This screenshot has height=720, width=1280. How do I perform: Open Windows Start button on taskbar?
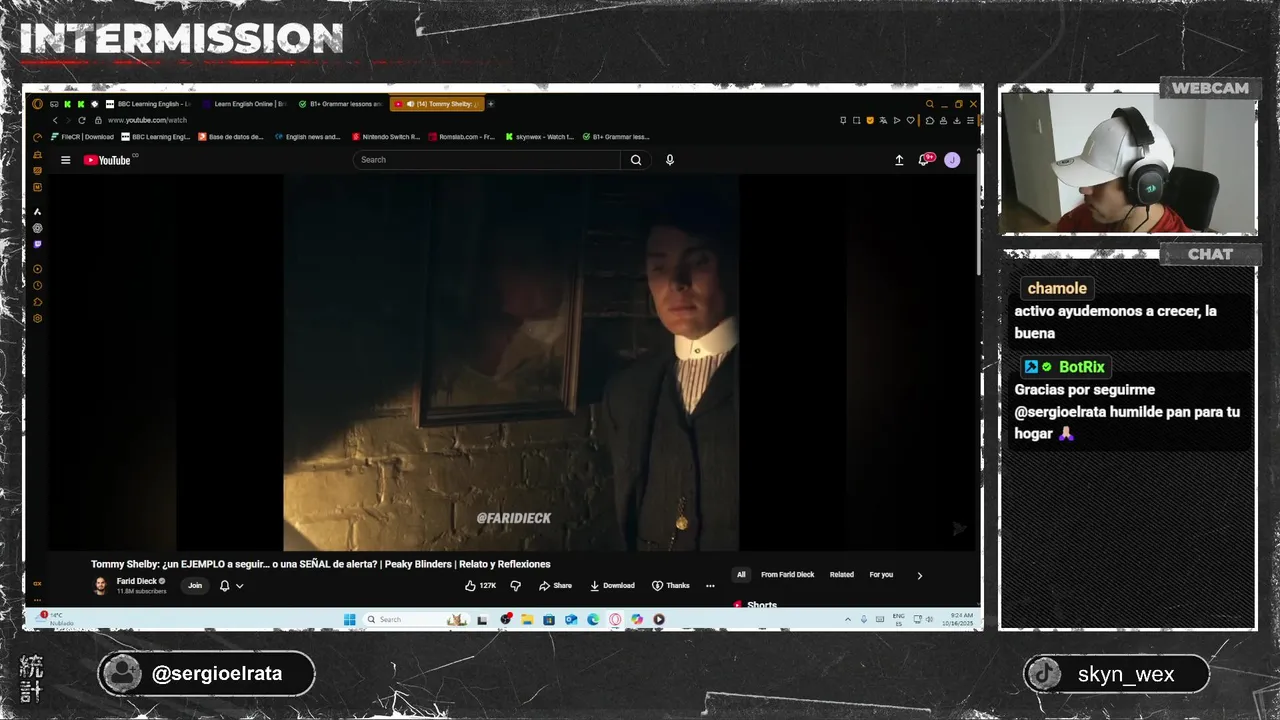pyautogui.click(x=349, y=619)
